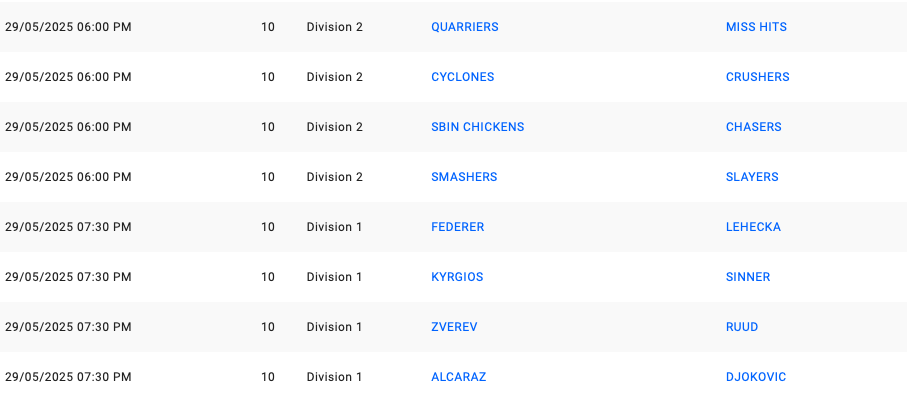Open the SMASHERS team link

[x=464, y=177]
